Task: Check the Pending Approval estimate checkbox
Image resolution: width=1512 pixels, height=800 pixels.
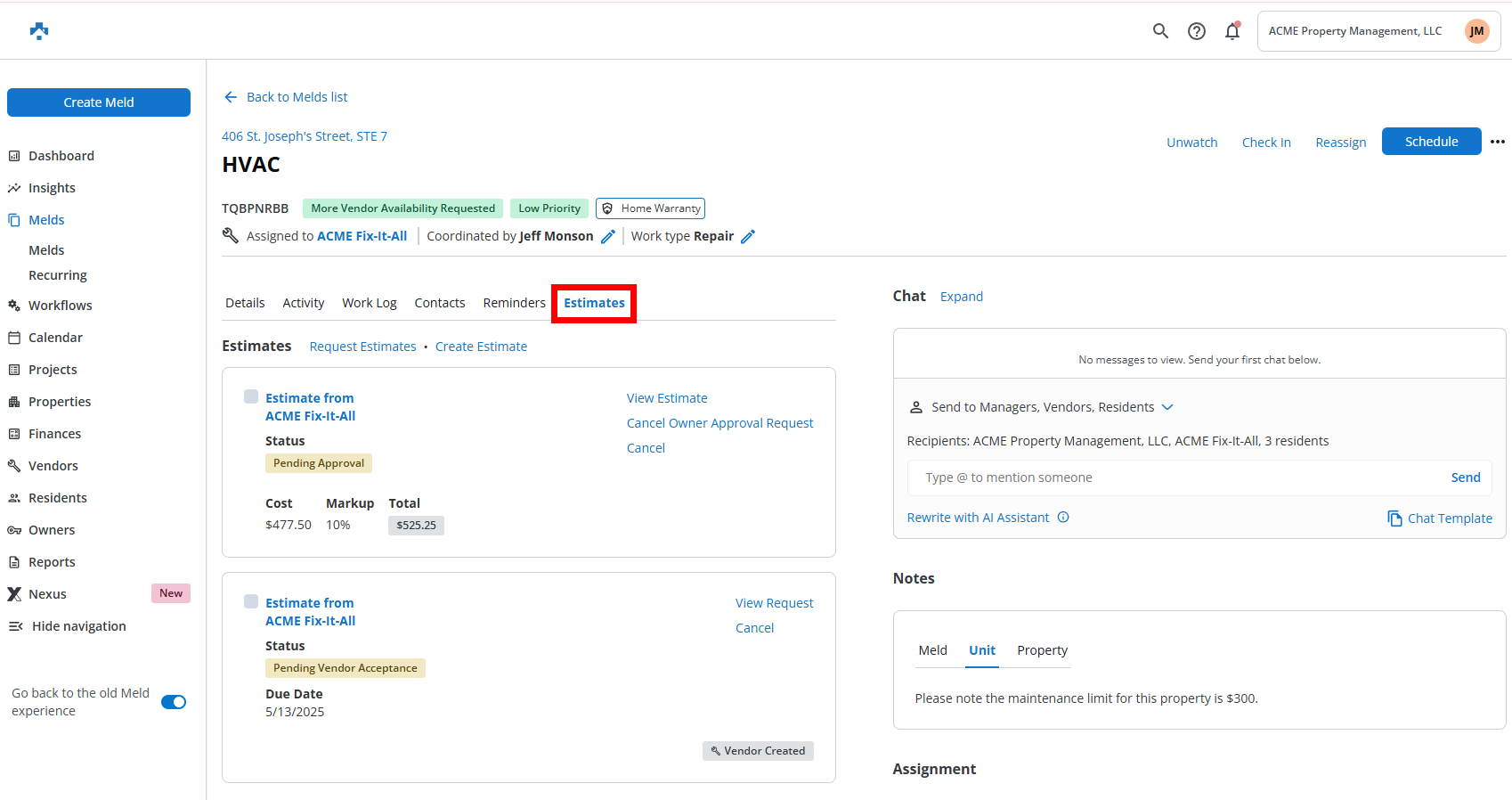Action: [251, 396]
